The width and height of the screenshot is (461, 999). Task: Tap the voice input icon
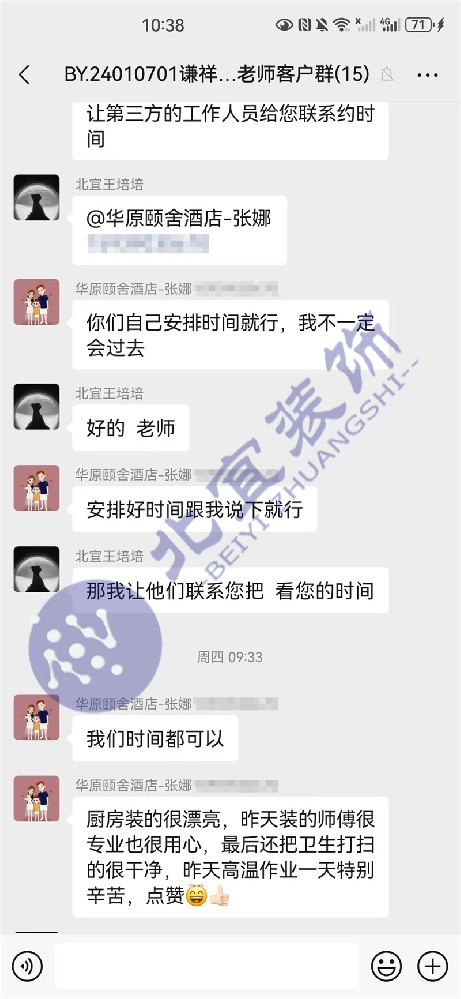pyautogui.click(x=27, y=966)
